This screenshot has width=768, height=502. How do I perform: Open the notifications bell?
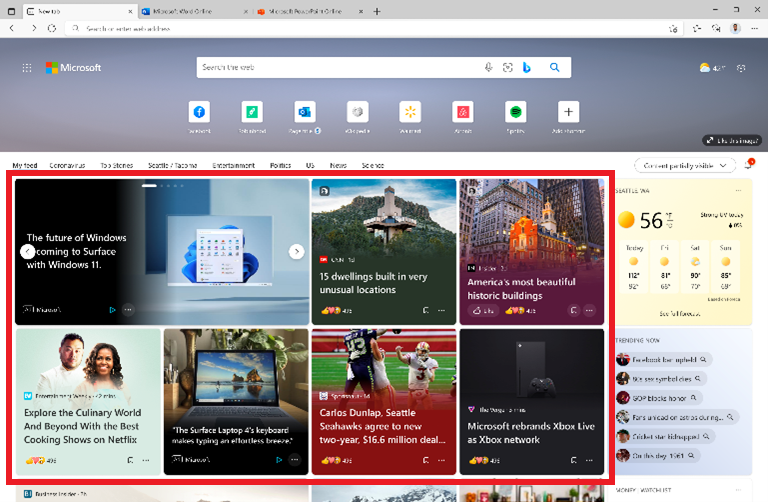(x=748, y=165)
